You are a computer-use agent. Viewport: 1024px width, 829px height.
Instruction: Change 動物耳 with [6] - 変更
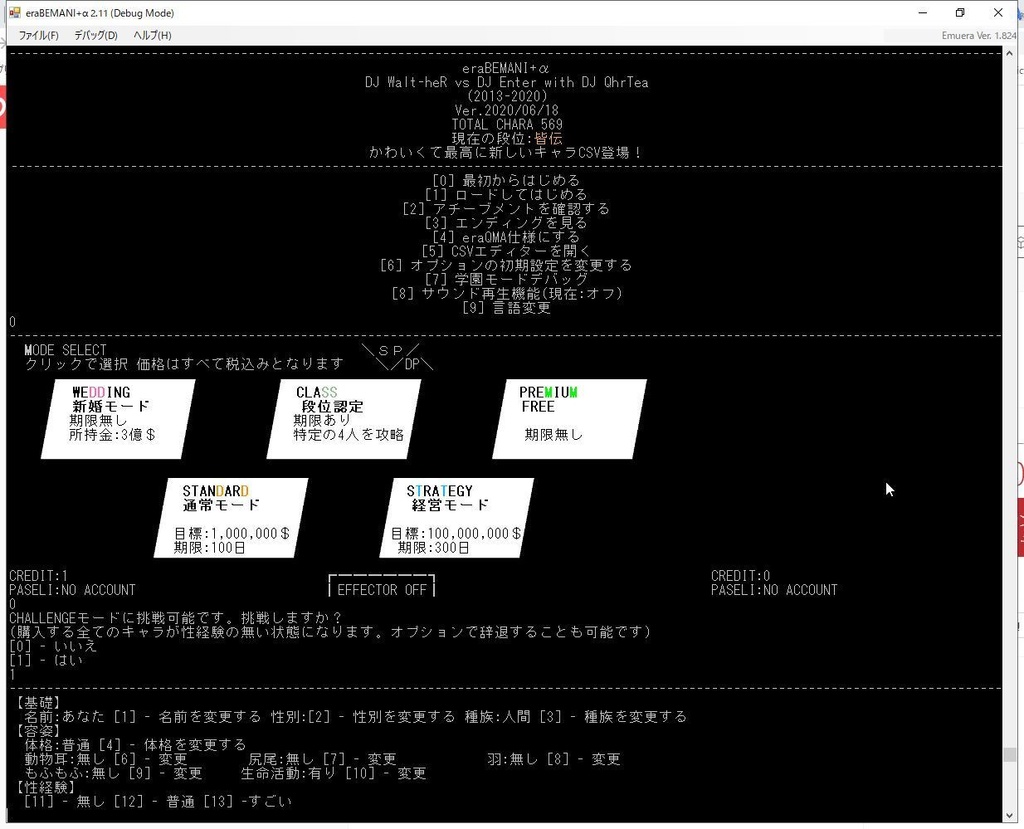click(150, 760)
